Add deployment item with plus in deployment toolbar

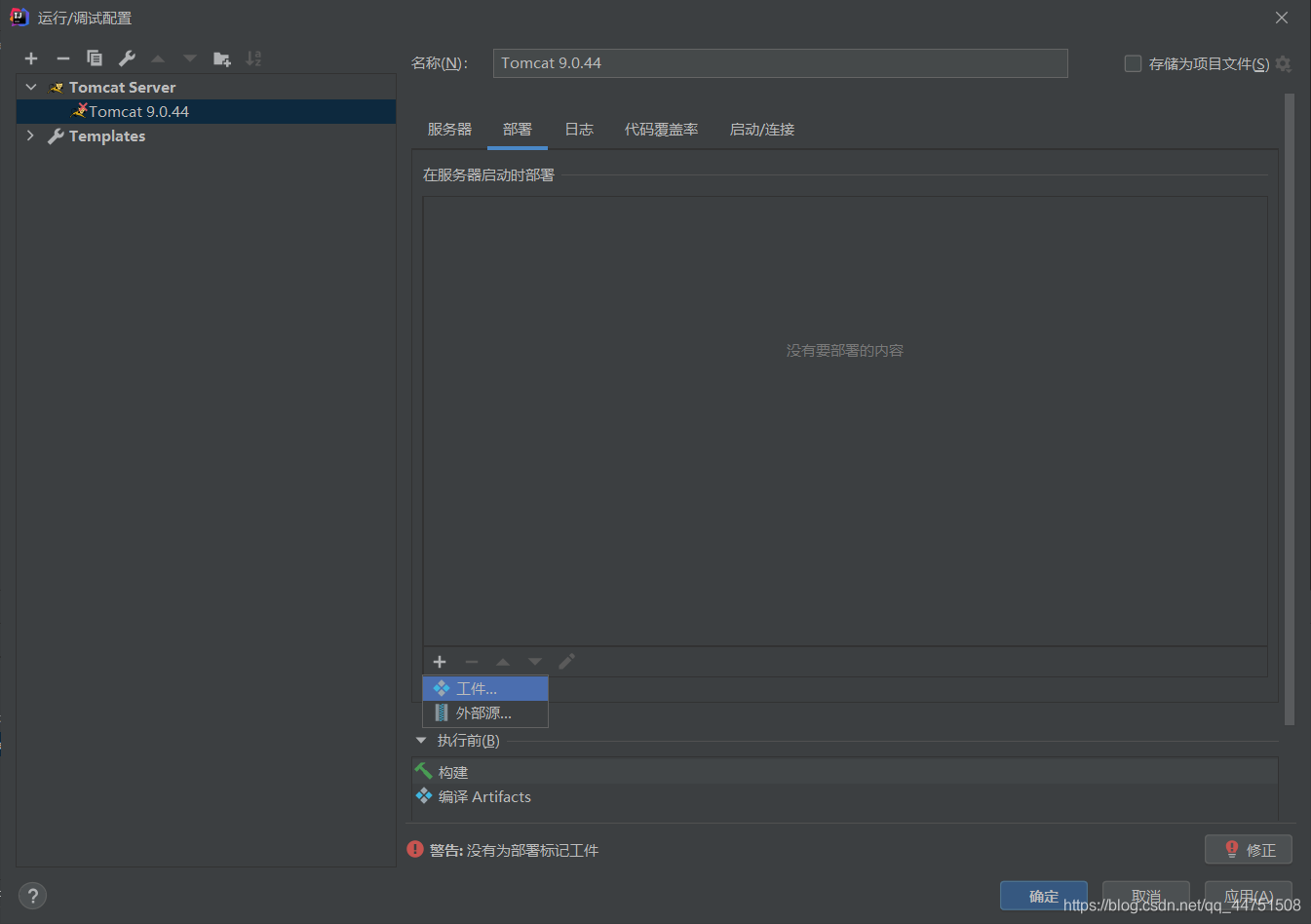click(x=440, y=662)
